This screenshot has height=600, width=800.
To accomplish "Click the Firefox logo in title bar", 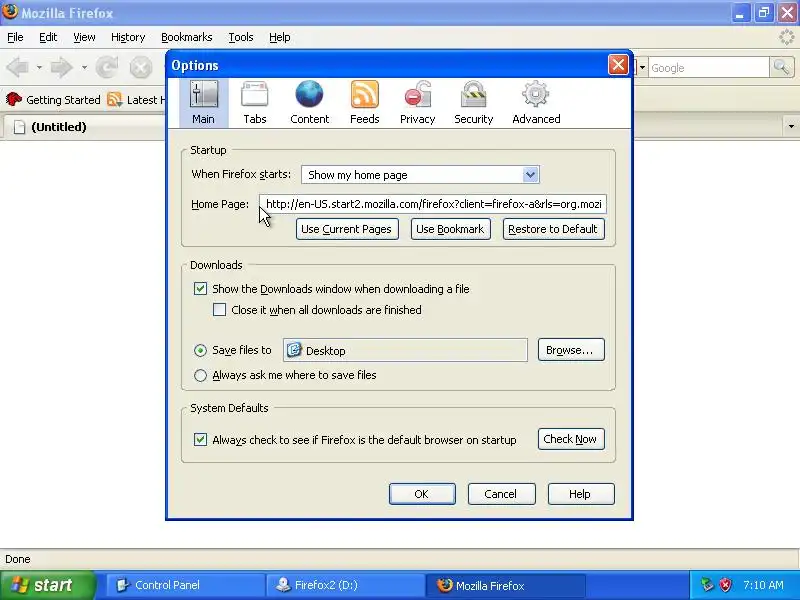I will (x=9, y=11).
